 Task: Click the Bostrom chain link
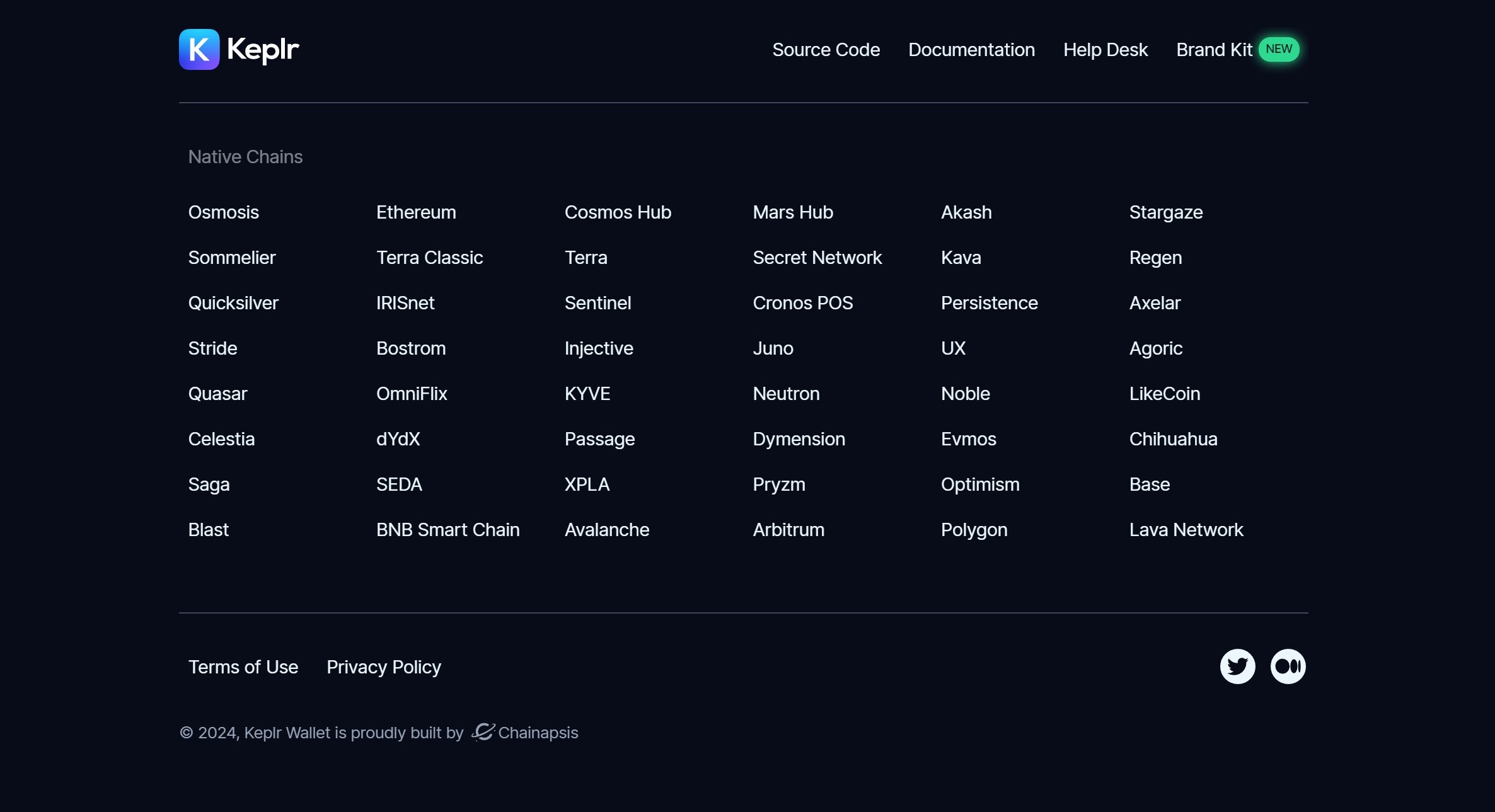(x=411, y=348)
